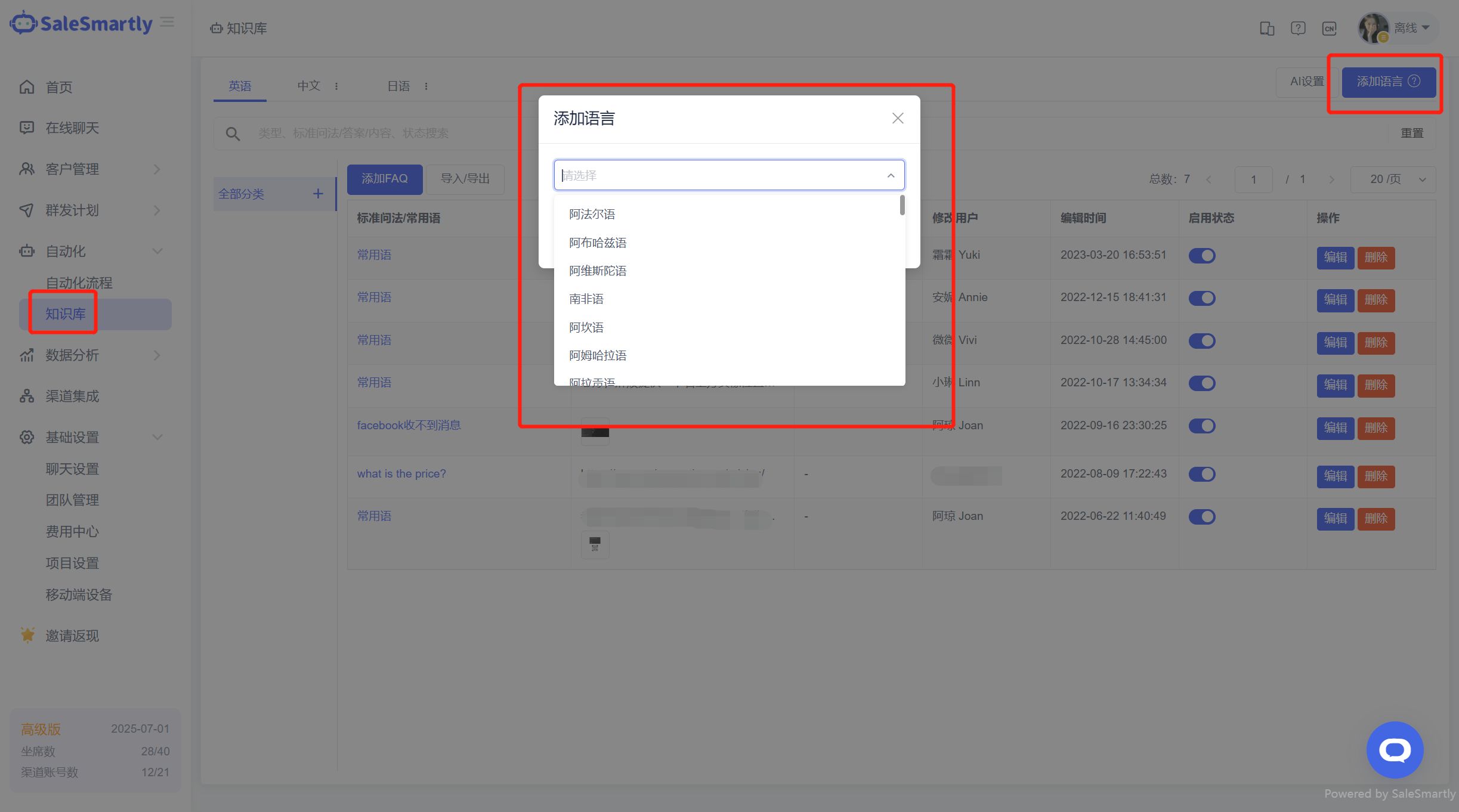Open the what is the price? link
Viewport: 1459px width, 812px height.
click(x=401, y=474)
